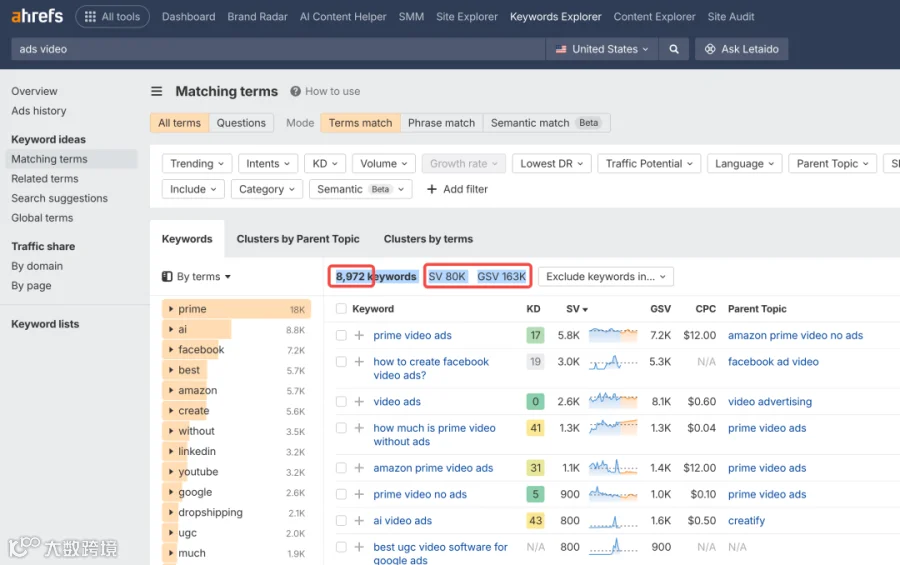
Task: Click plus icon beside prime video ads
Action: pyautogui.click(x=359, y=335)
